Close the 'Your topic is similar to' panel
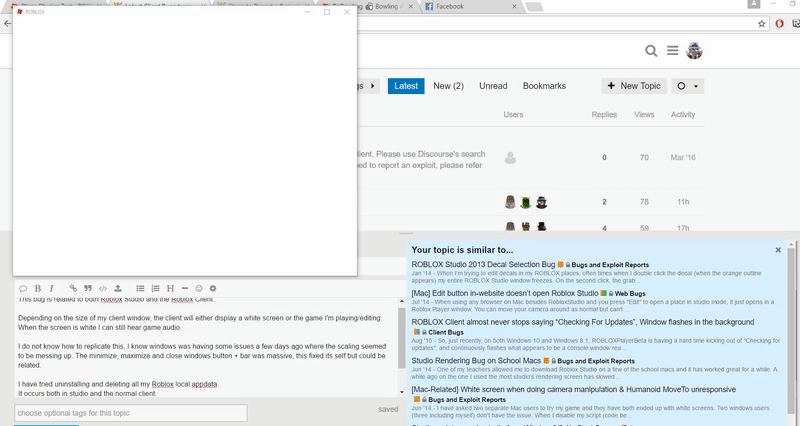 [x=778, y=250]
